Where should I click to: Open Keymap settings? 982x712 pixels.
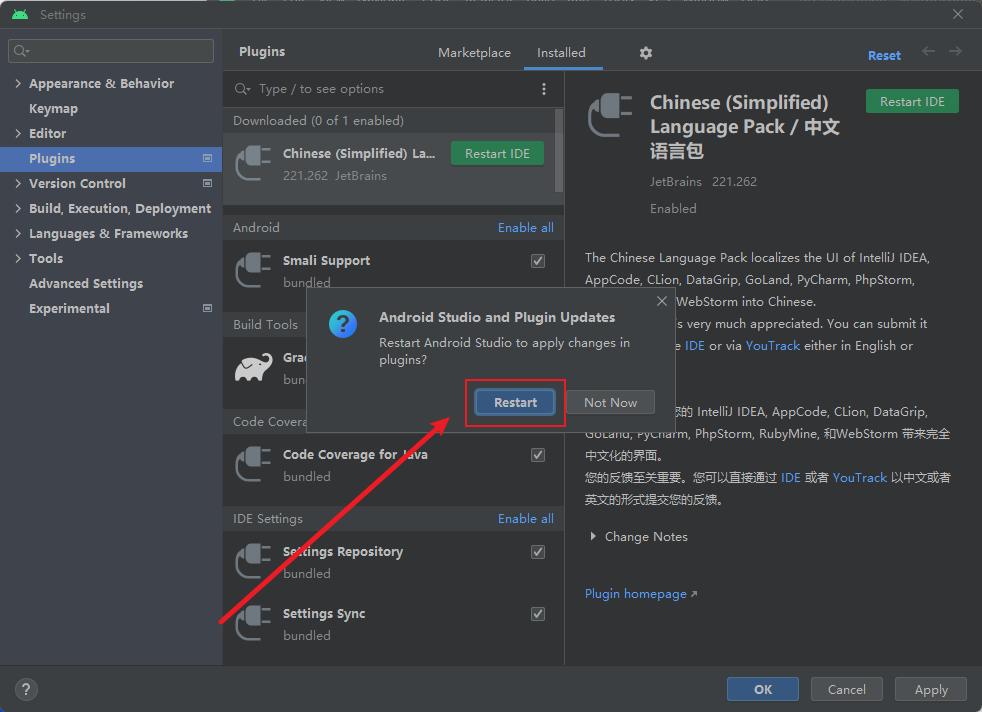(x=53, y=108)
